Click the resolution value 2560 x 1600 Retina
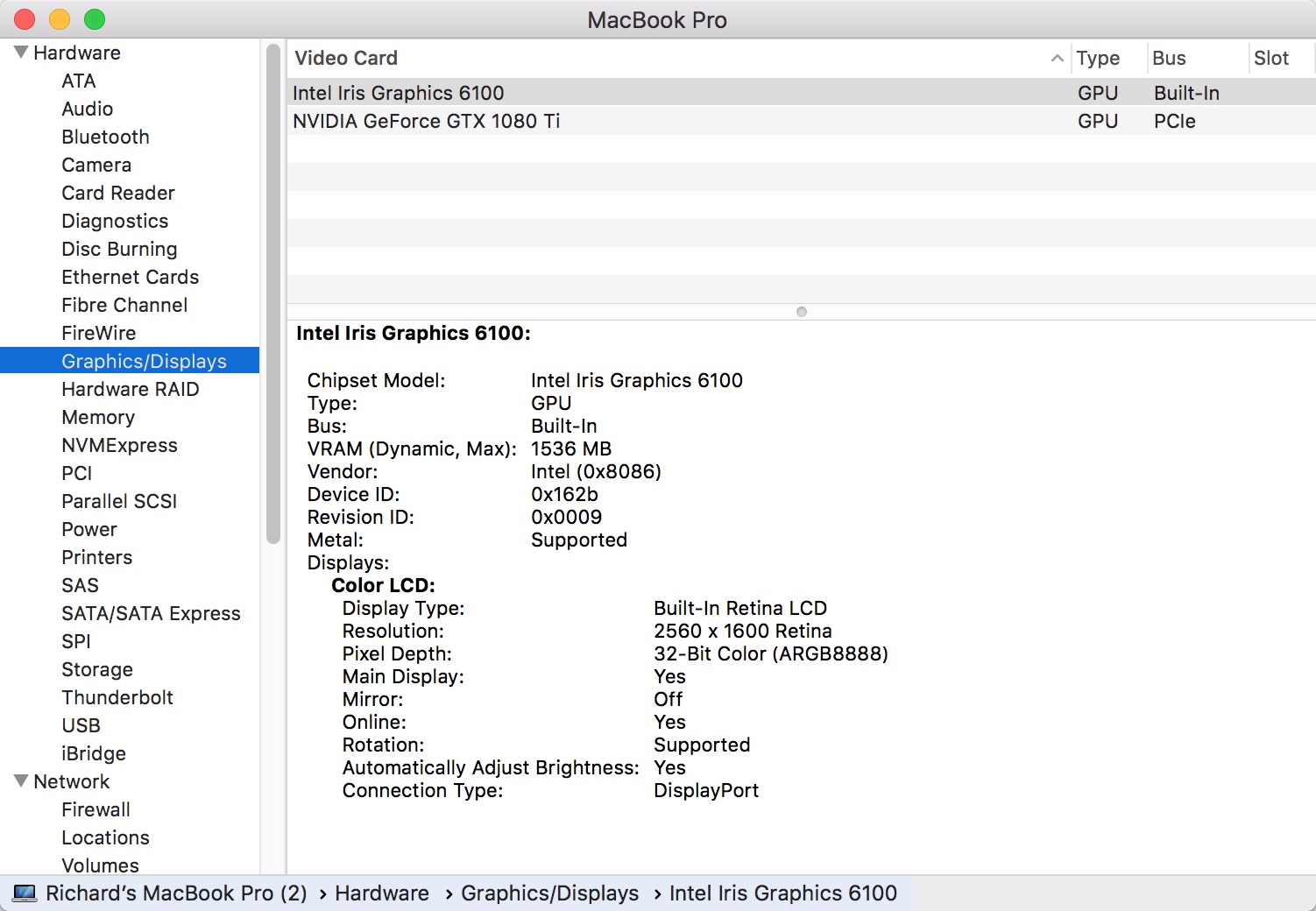The width and height of the screenshot is (1316, 911). [x=743, y=631]
